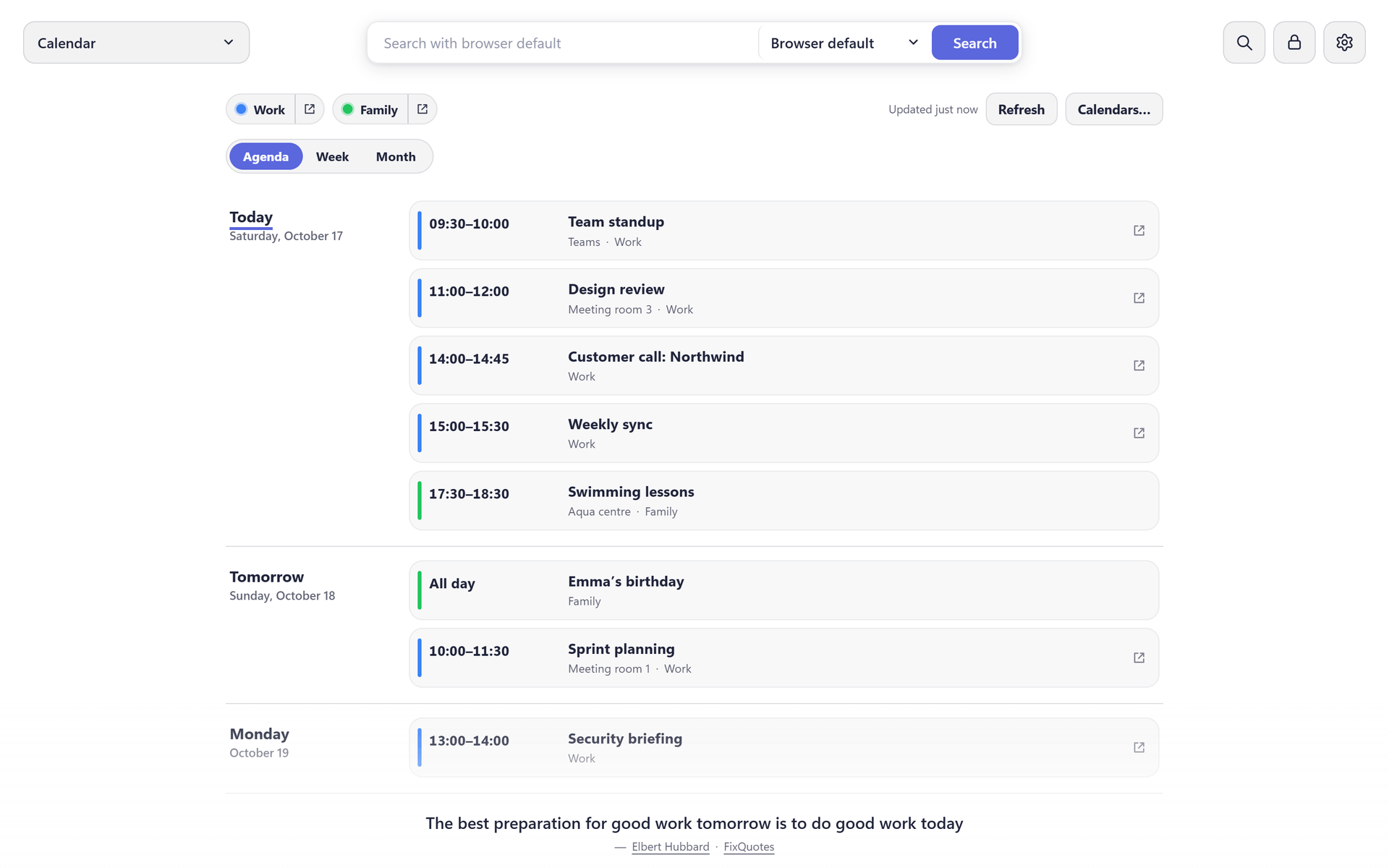This screenshot has width=1389, height=868.
Task: Open Family calendar external link icon
Action: tap(422, 109)
